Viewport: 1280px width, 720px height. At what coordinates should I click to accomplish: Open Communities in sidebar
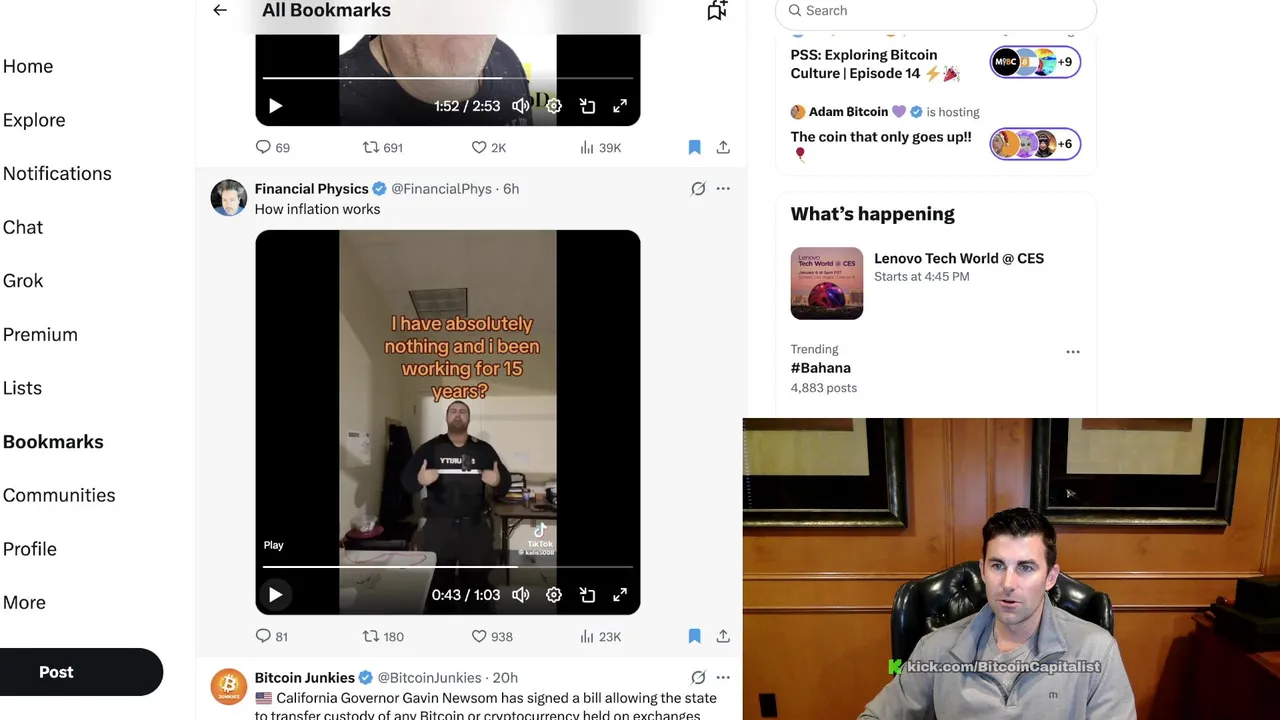click(59, 495)
